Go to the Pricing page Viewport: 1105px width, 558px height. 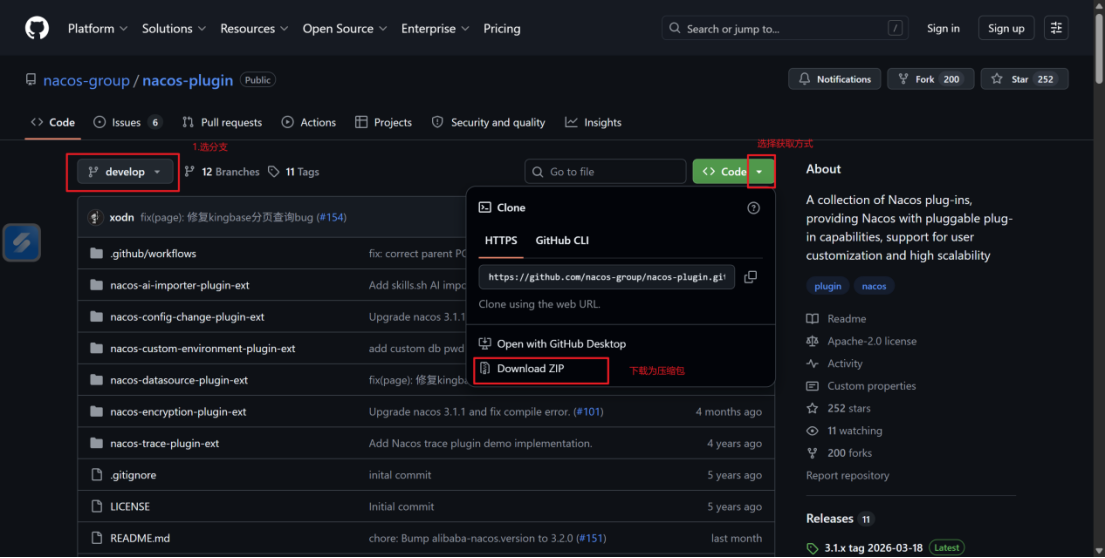(x=502, y=29)
